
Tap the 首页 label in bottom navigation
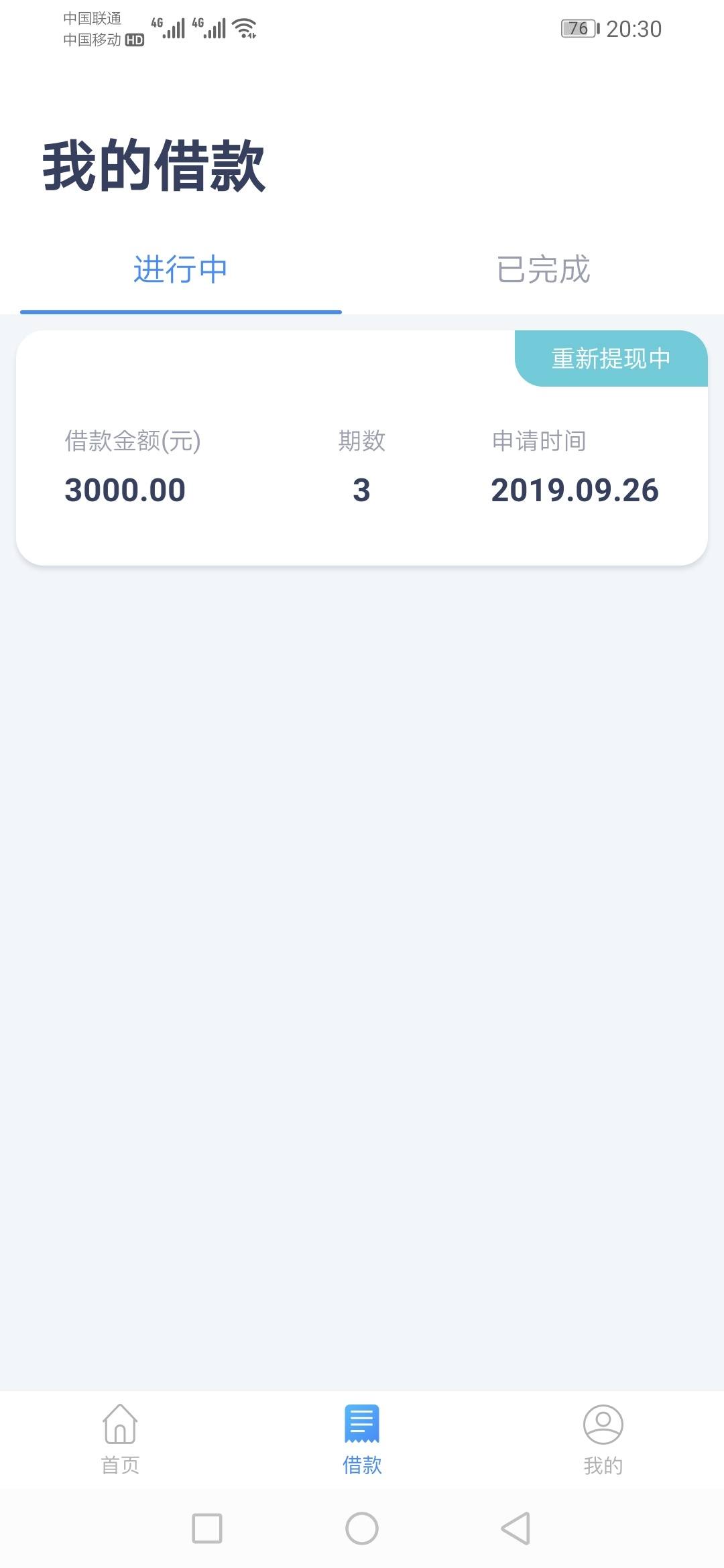[120, 1465]
